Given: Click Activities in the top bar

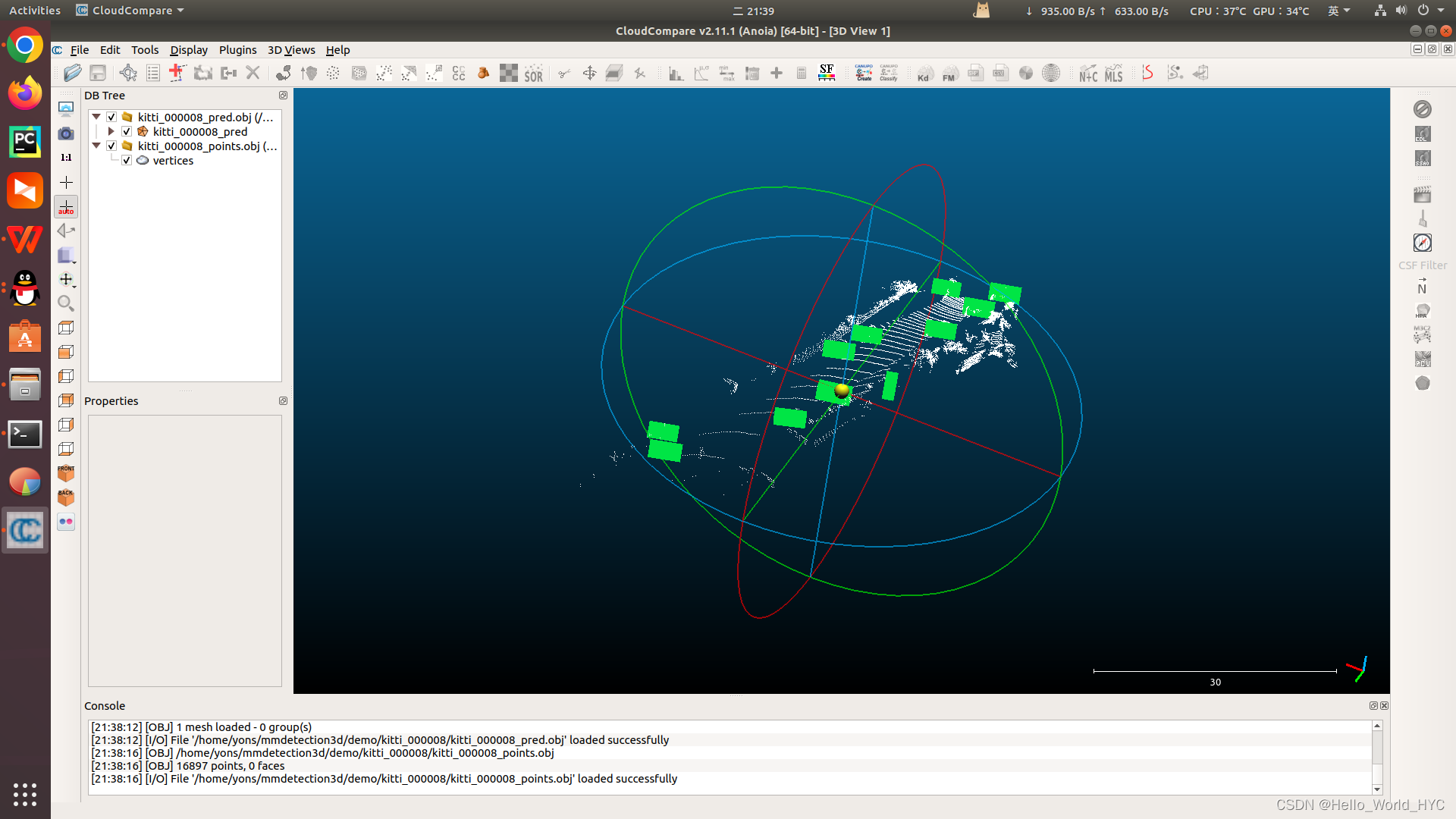Looking at the screenshot, I should (34, 11).
